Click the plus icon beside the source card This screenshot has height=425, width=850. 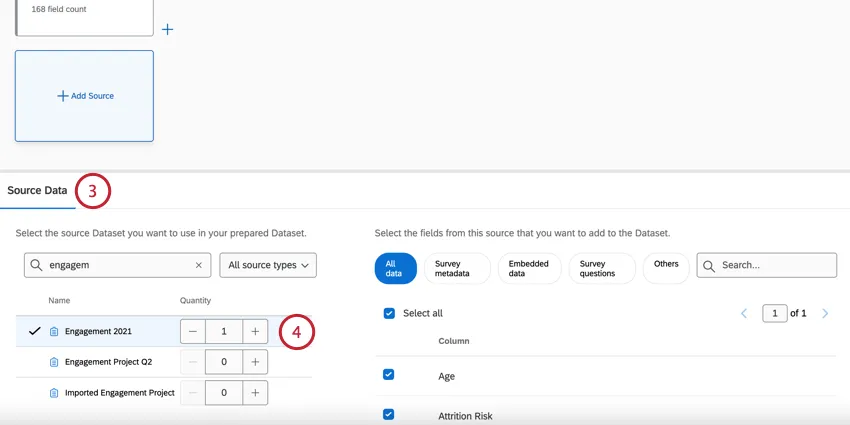click(168, 29)
